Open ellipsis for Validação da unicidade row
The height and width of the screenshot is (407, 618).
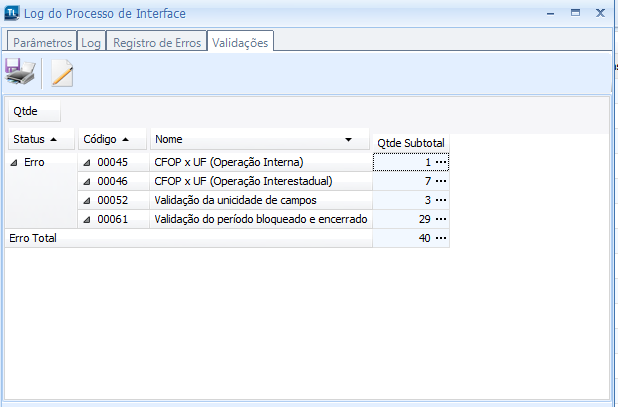441,200
